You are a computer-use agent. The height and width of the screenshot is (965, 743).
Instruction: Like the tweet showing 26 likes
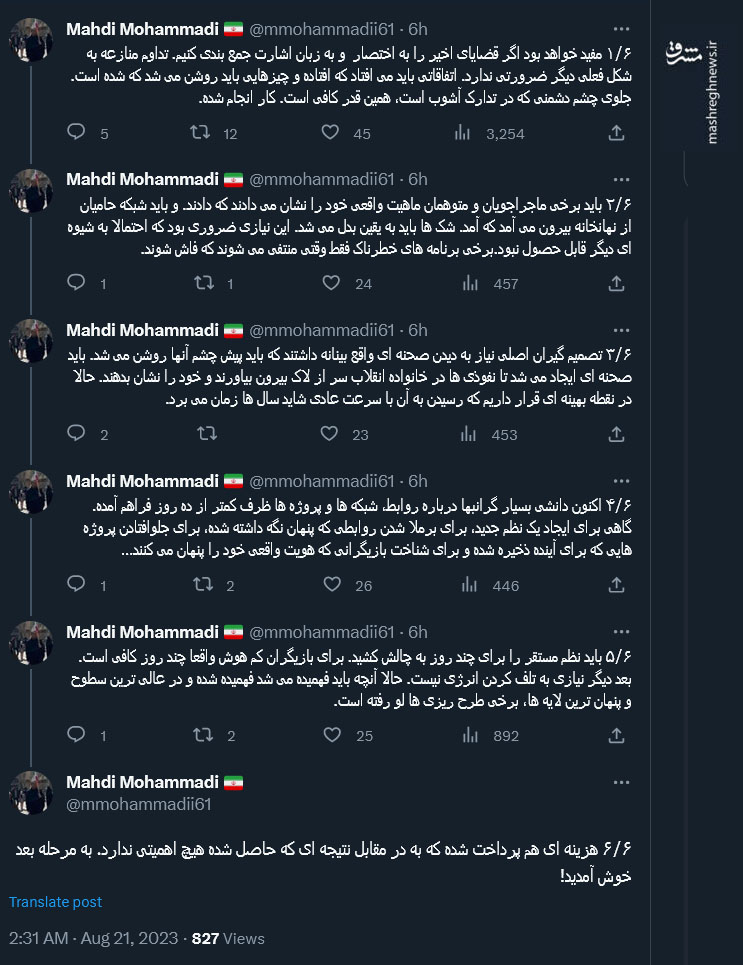pyautogui.click(x=330, y=585)
